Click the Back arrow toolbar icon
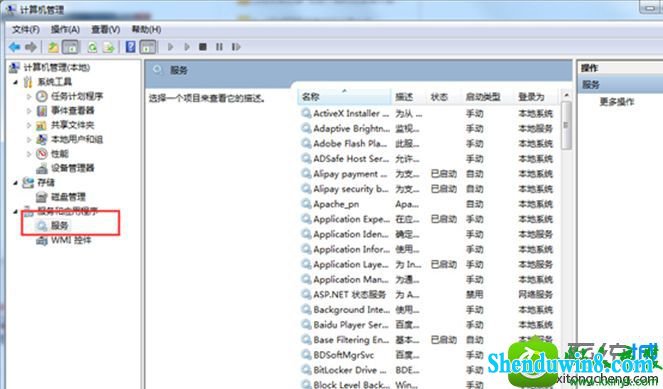This screenshot has height=389, width=663. click(15, 47)
